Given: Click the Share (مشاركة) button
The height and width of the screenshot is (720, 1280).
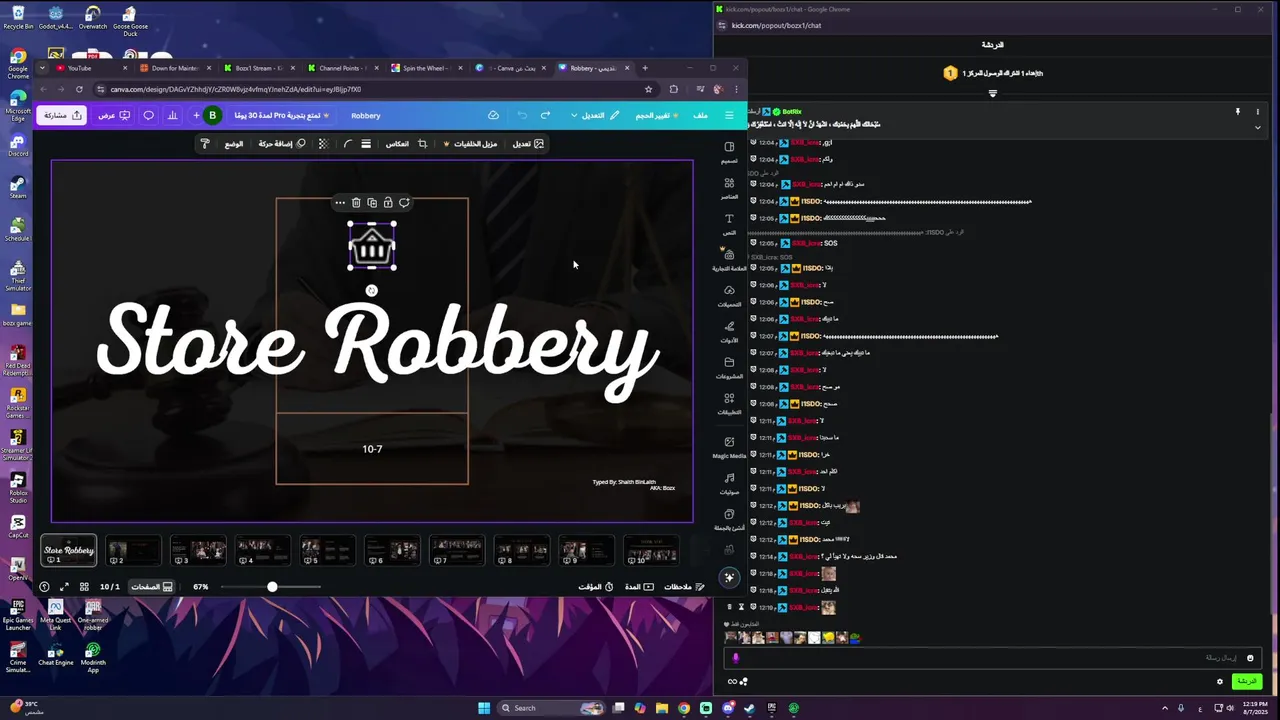Looking at the screenshot, I should pyautogui.click(x=62, y=115).
